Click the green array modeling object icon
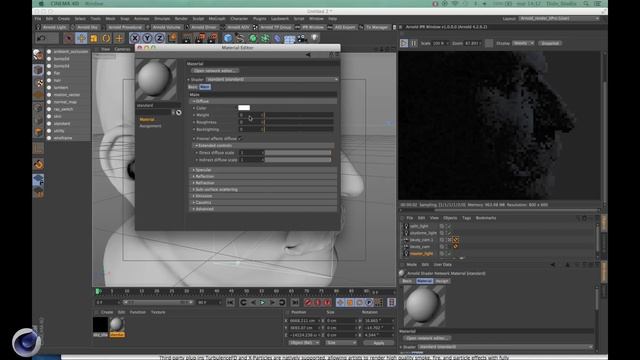Screen dimensions: 640x360 click(x=265, y=38)
